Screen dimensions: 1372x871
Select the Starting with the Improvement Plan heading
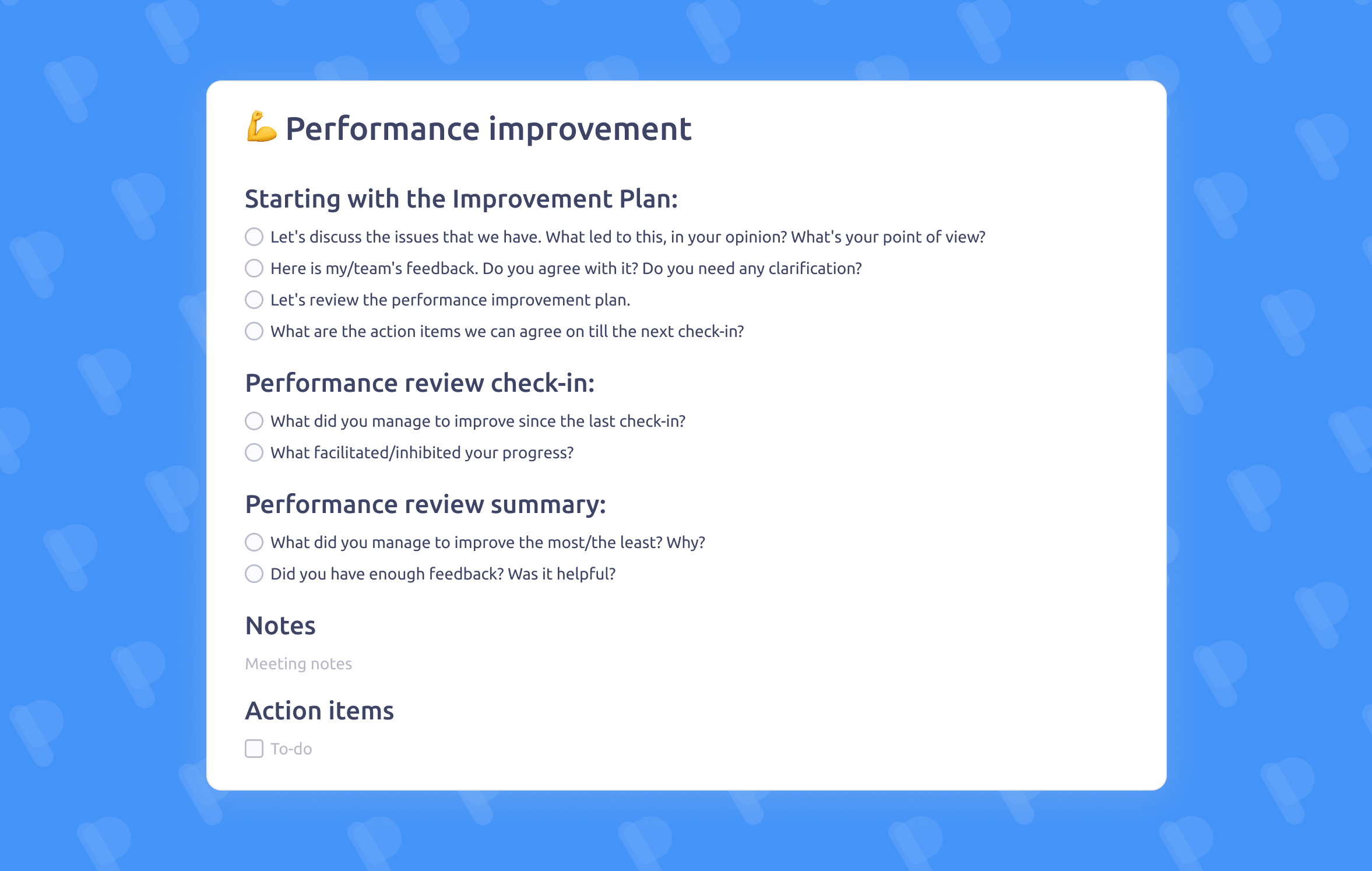[x=462, y=199]
